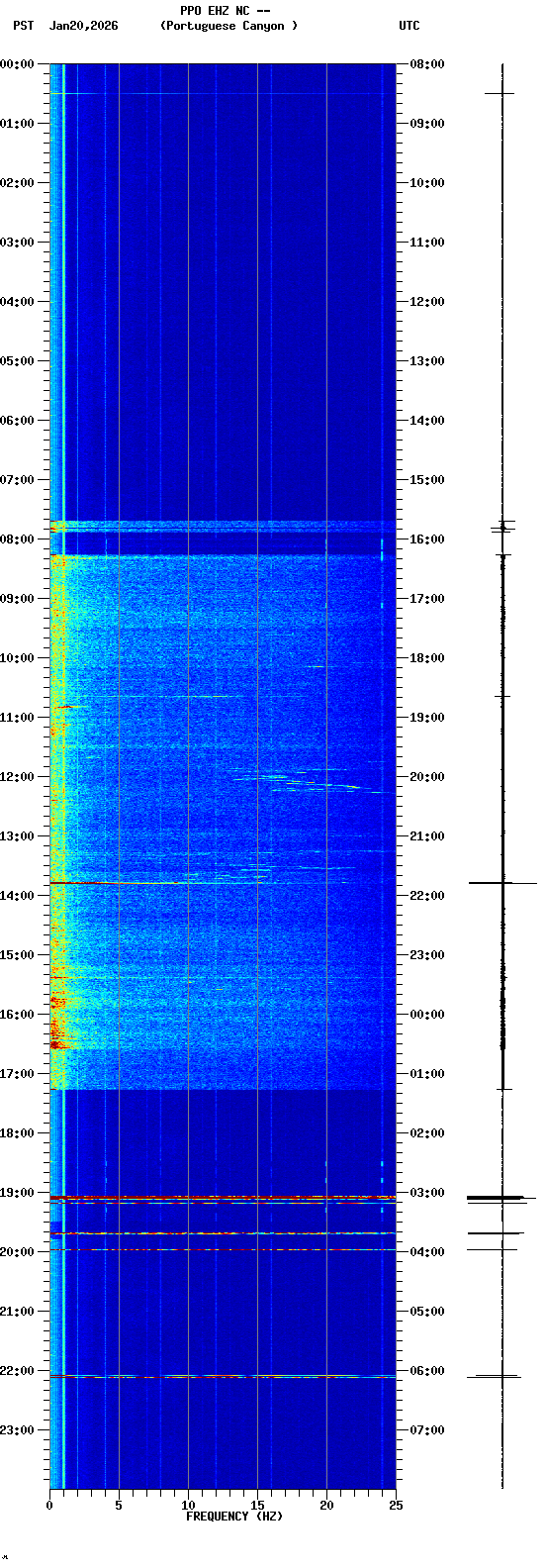Click the UTC '03:00' time label
Viewport: 546px width, 1568px height.
coord(427,1193)
